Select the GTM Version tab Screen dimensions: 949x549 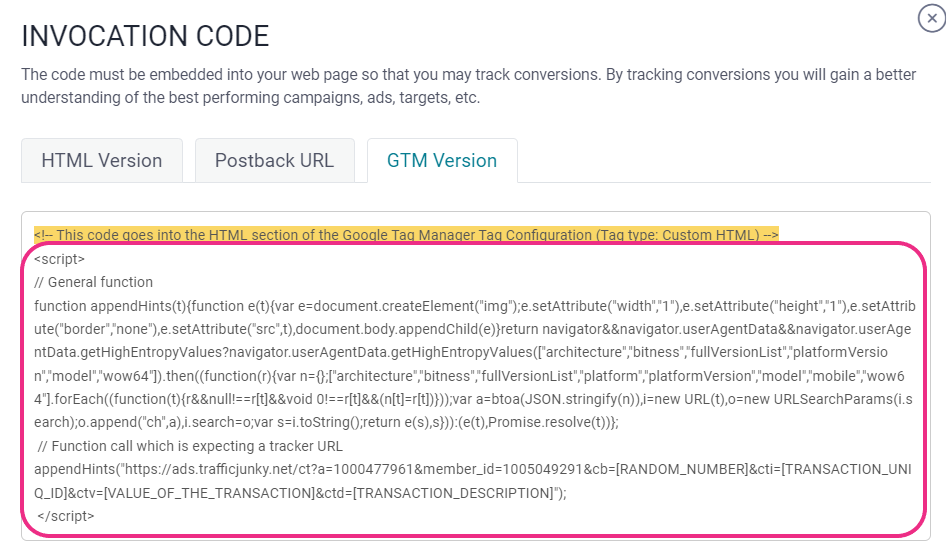coord(442,160)
